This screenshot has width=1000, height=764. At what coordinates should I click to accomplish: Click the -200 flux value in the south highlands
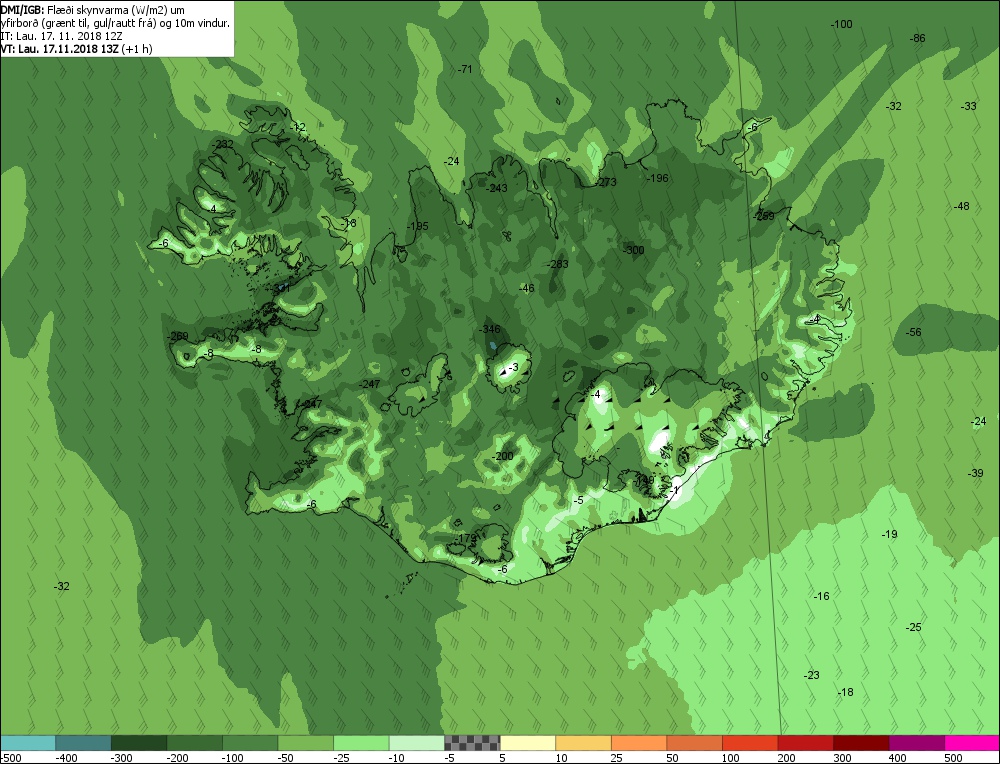503,456
